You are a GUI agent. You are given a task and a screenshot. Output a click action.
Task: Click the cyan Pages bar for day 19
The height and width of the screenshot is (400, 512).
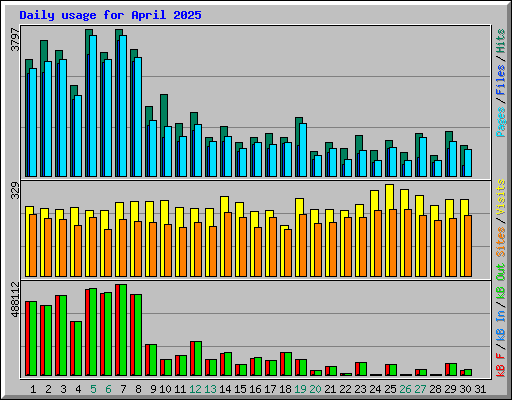point(303,150)
